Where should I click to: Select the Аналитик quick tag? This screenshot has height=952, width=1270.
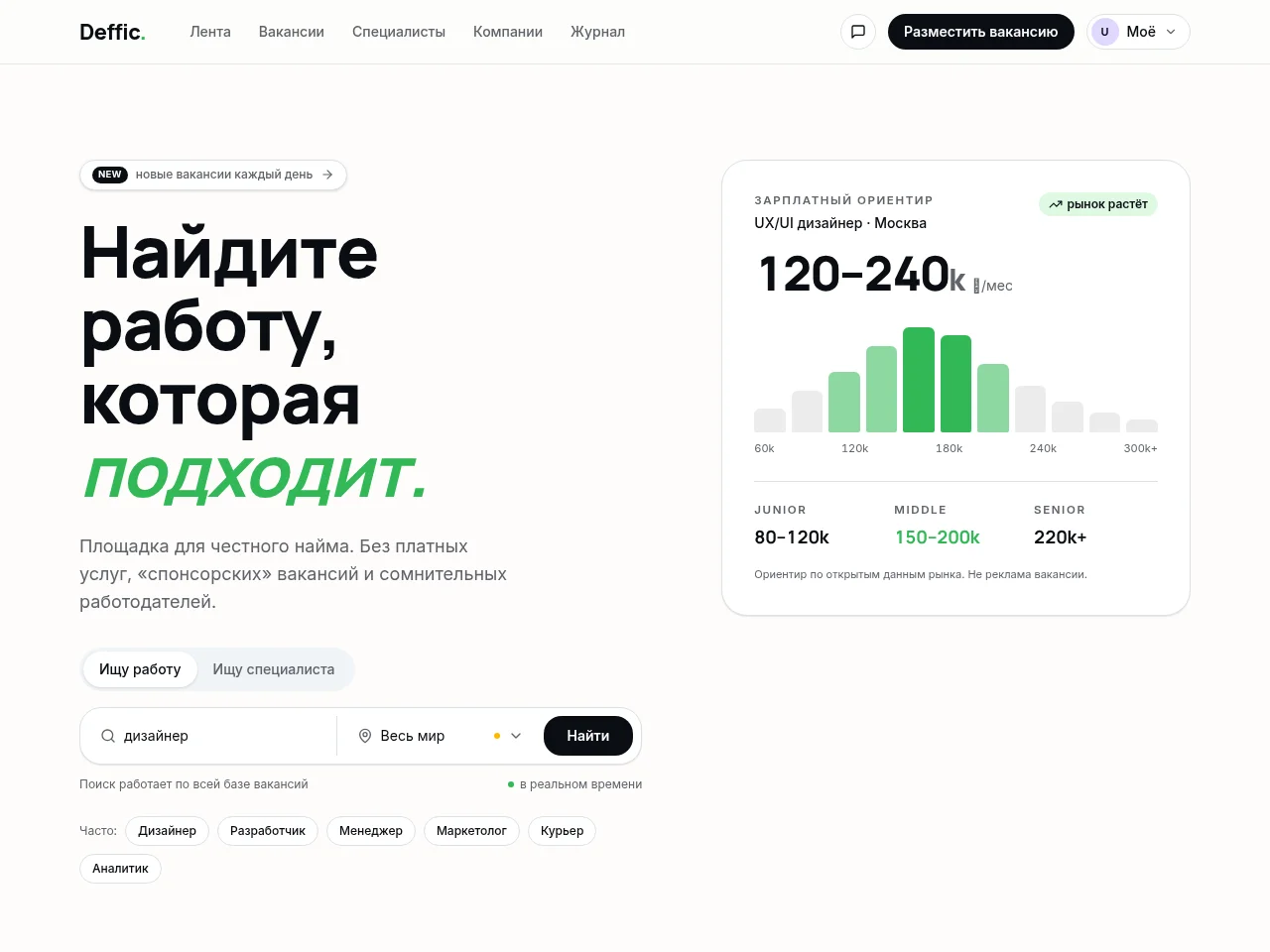[120, 869]
